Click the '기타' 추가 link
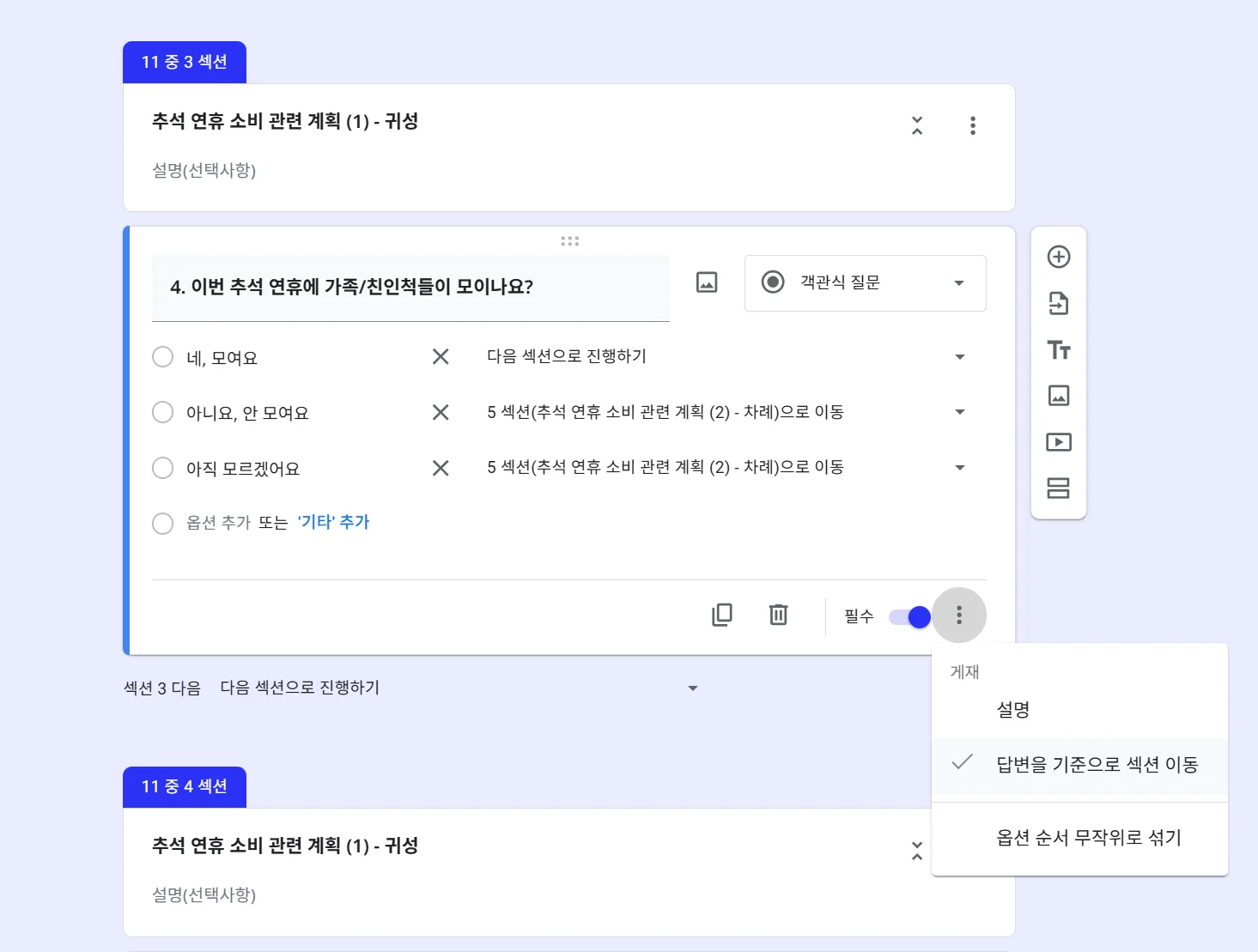This screenshot has width=1258, height=952. point(334,522)
